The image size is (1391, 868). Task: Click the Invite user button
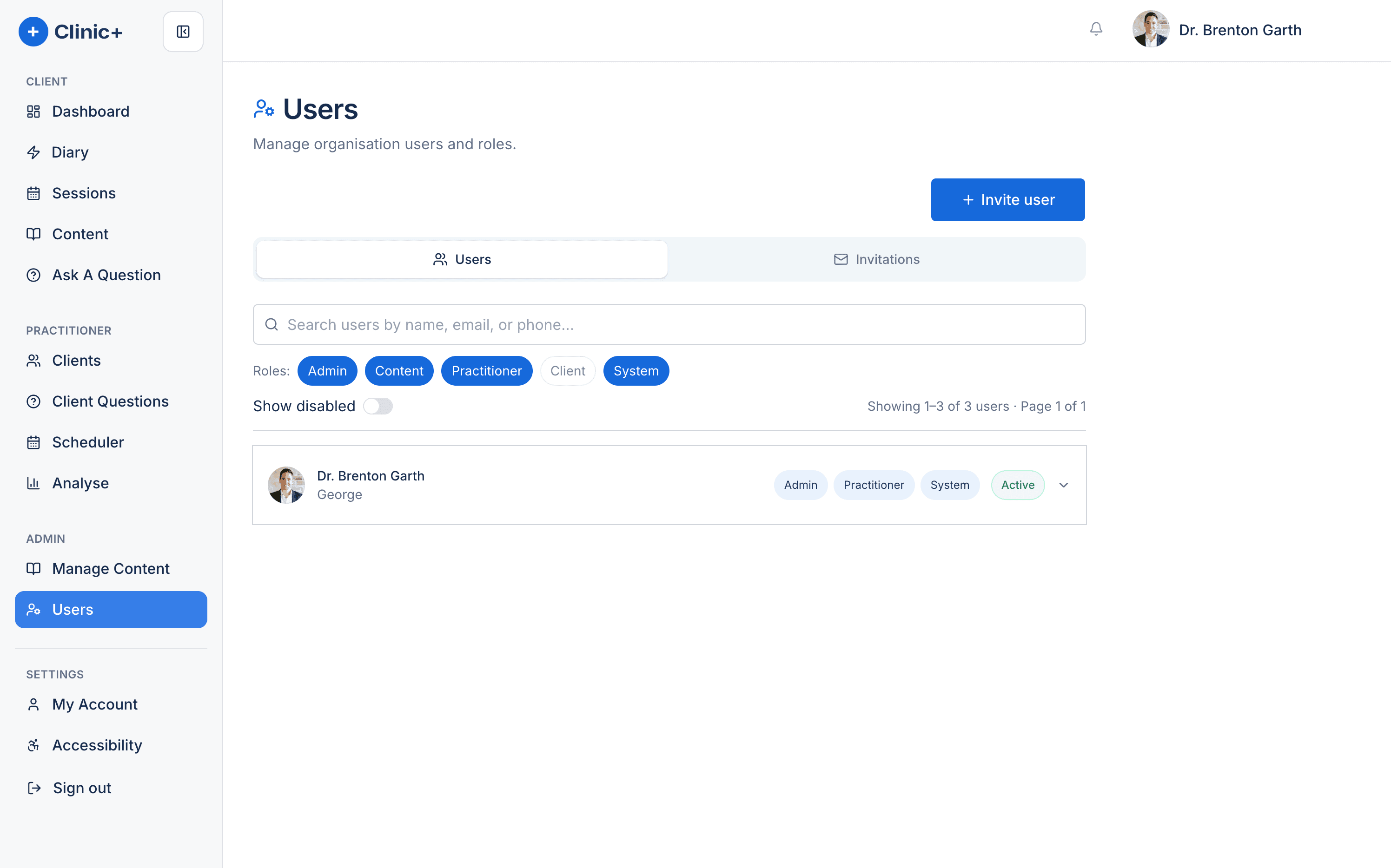(1008, 200)
